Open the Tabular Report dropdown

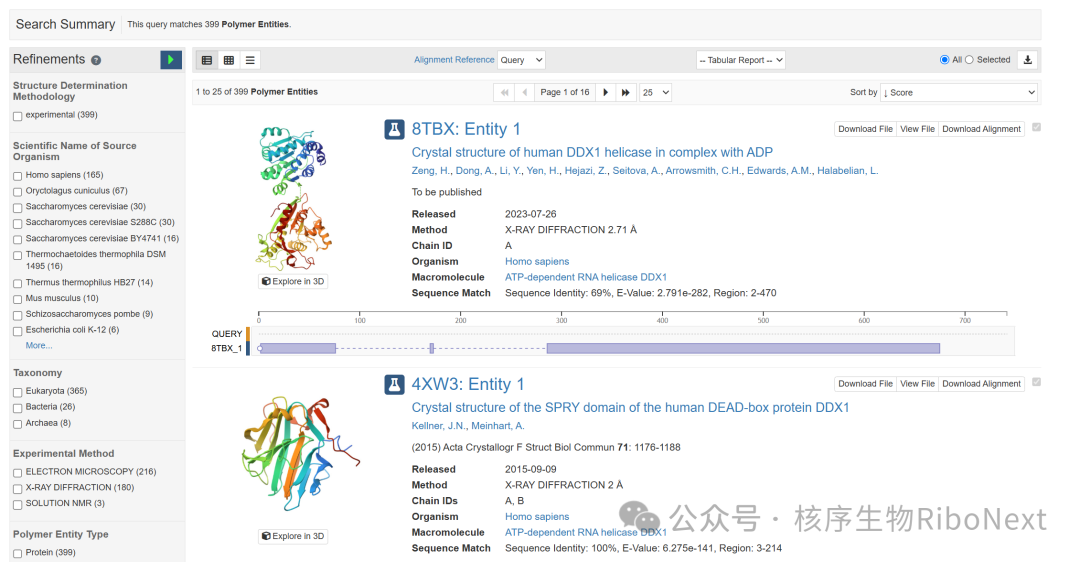pyautogui.click(x=740, y=60)
